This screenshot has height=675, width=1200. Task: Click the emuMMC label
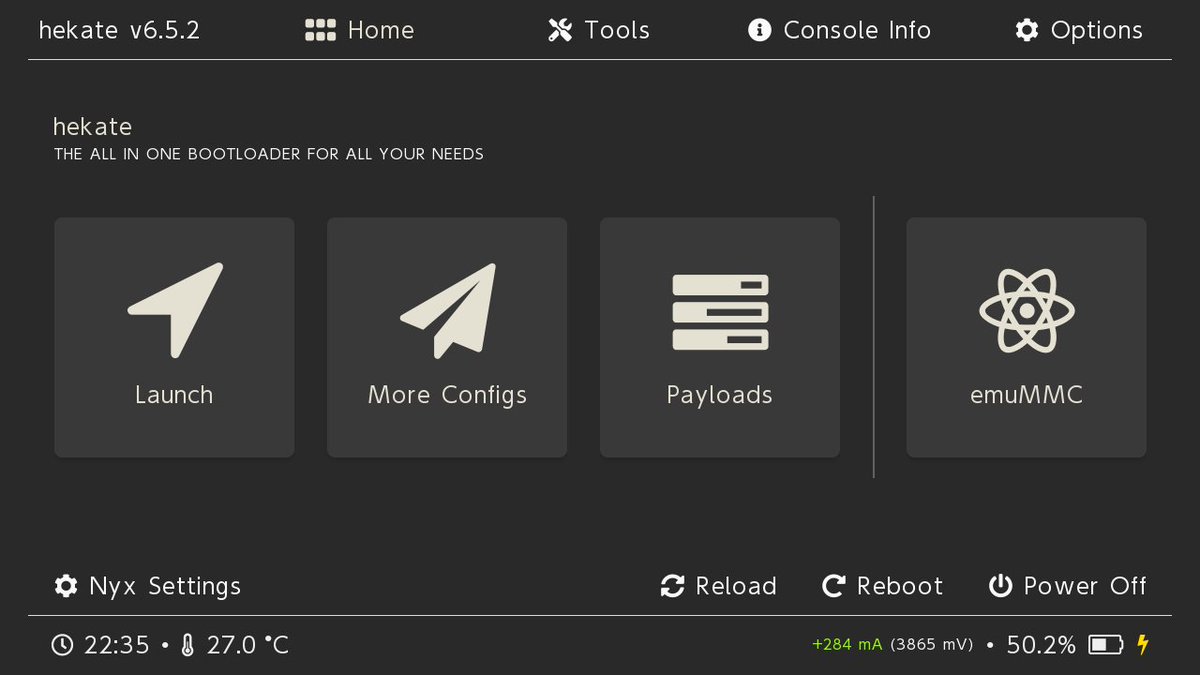(x=1026, y=395)
